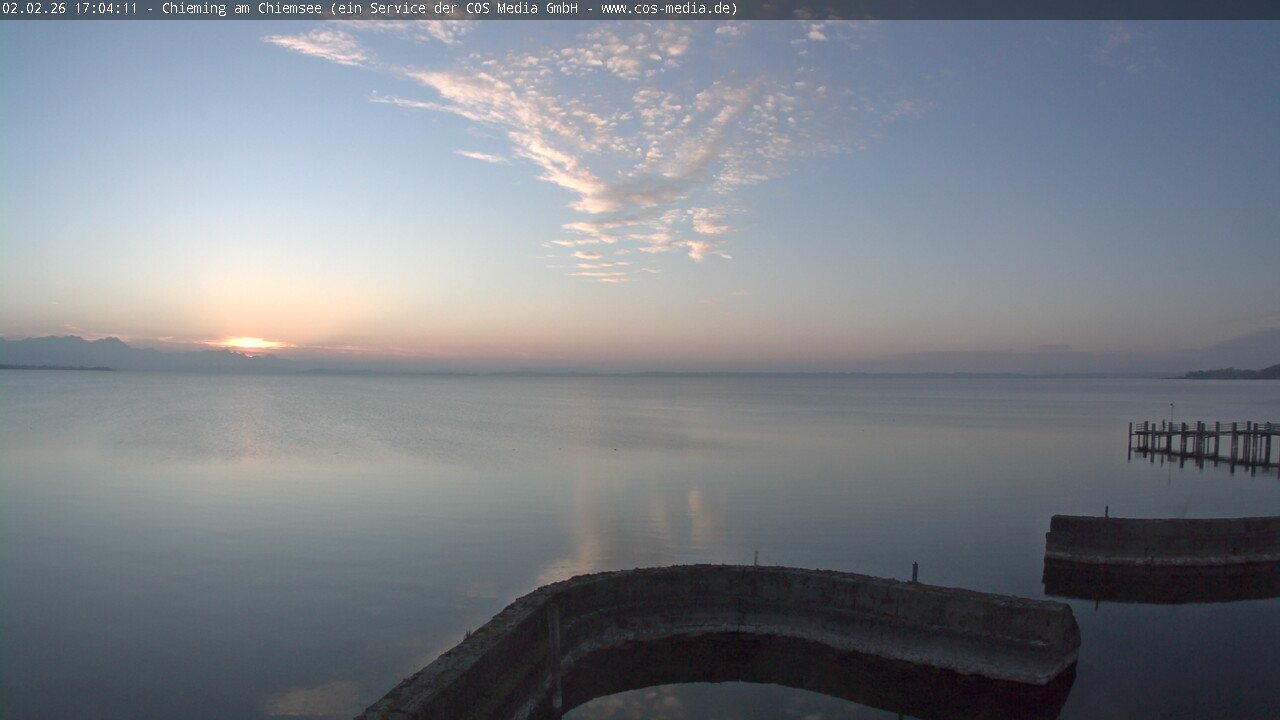Click the dark post on curved breakwater

click(x=914, y=571)
